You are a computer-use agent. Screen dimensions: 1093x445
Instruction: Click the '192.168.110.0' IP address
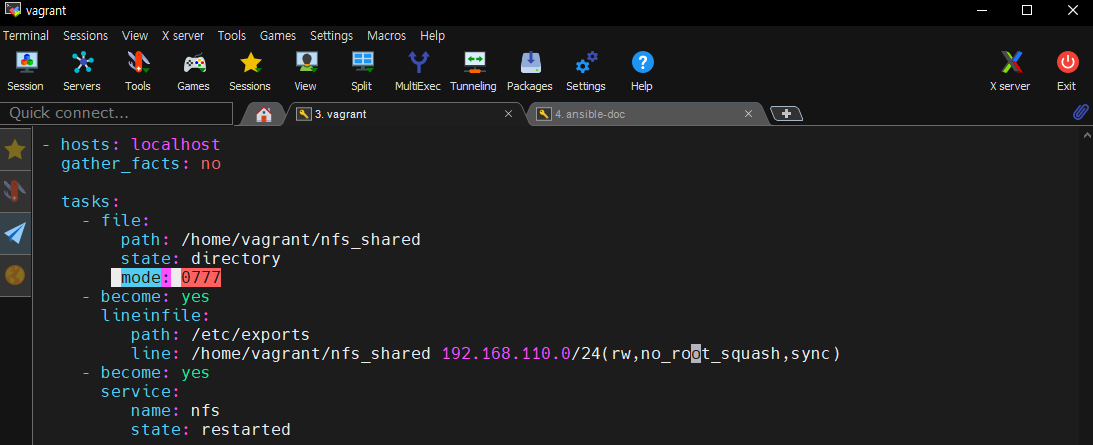pos(506,354)
